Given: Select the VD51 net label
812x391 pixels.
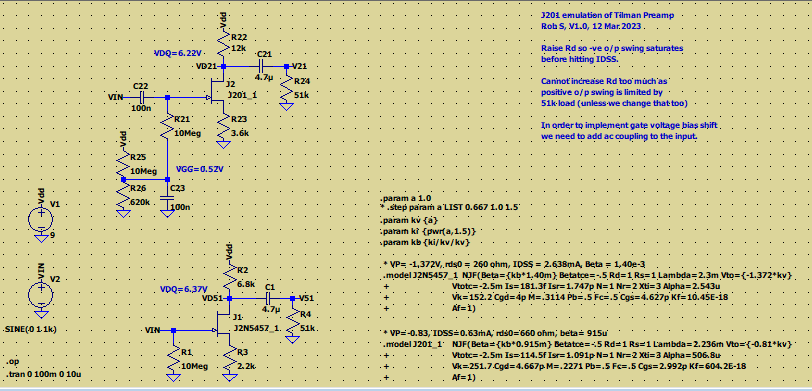Looking at the screenshot, I should (213, 299).
